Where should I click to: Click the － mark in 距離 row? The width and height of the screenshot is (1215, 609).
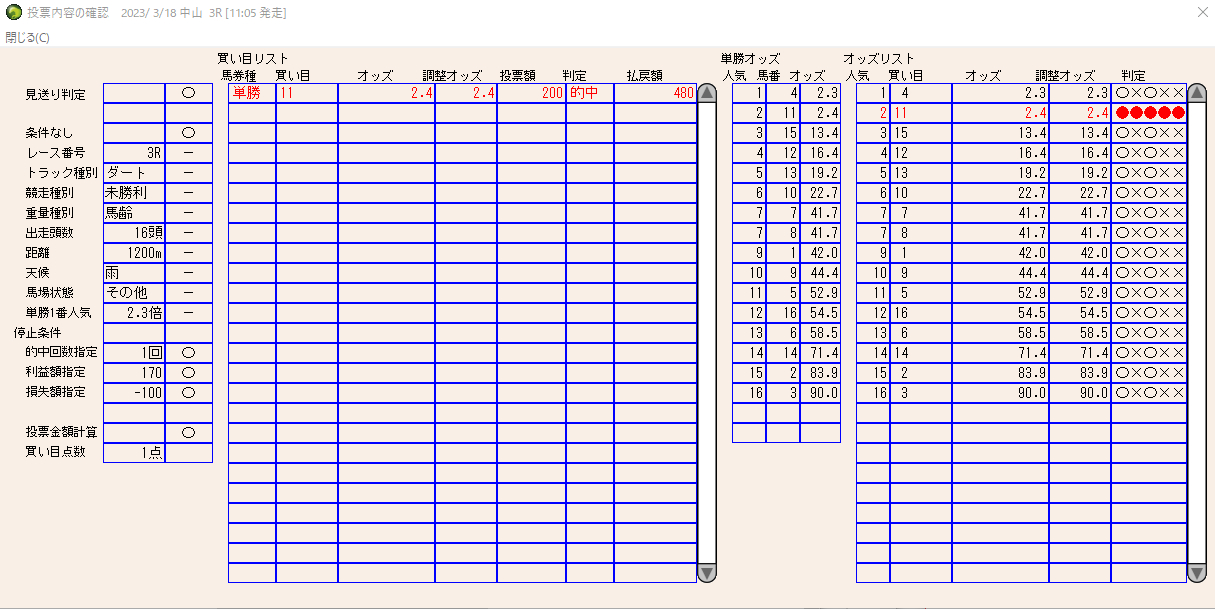(x=188, y=253)
